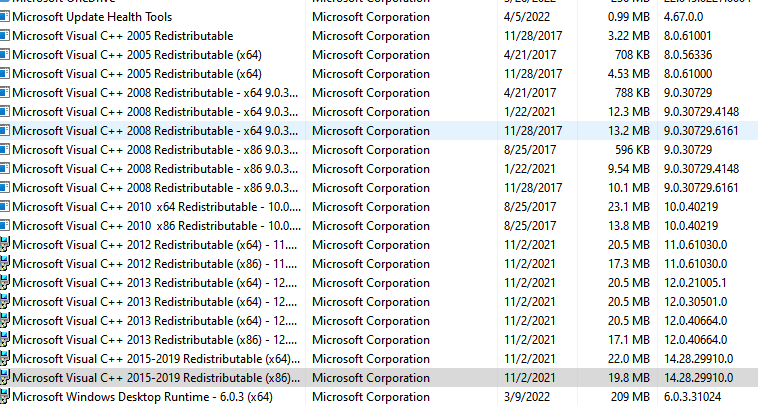Select Visual C++ 2015-2019 Redistributable (x86) row
Screen dimensions: 758x405
tap(379, 378)
